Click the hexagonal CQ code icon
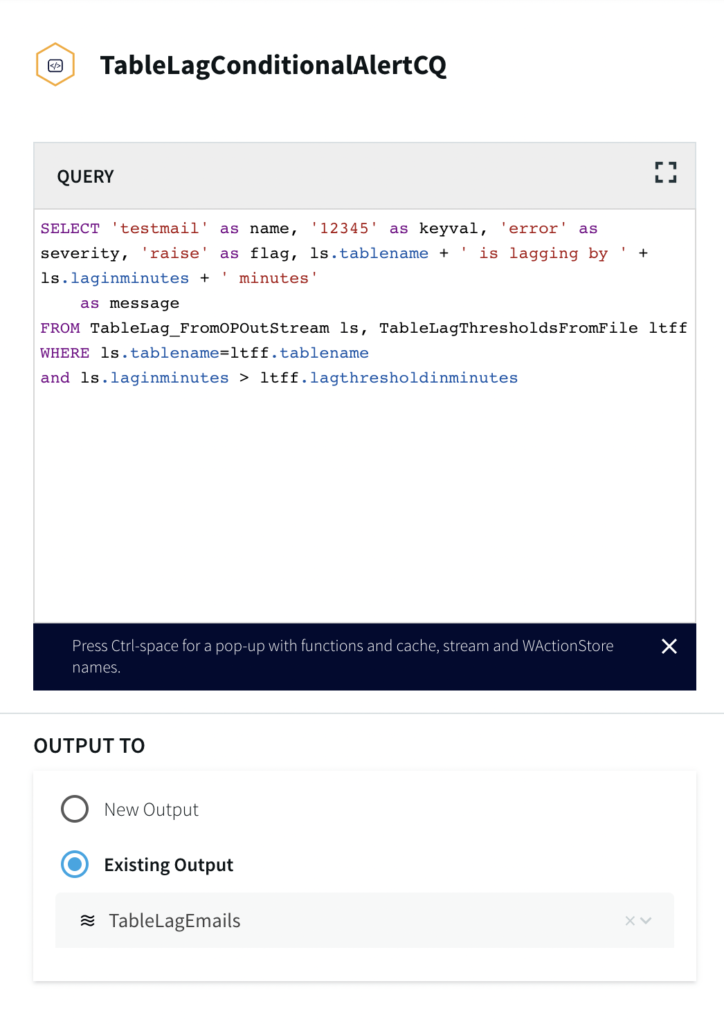 (55, 65)
